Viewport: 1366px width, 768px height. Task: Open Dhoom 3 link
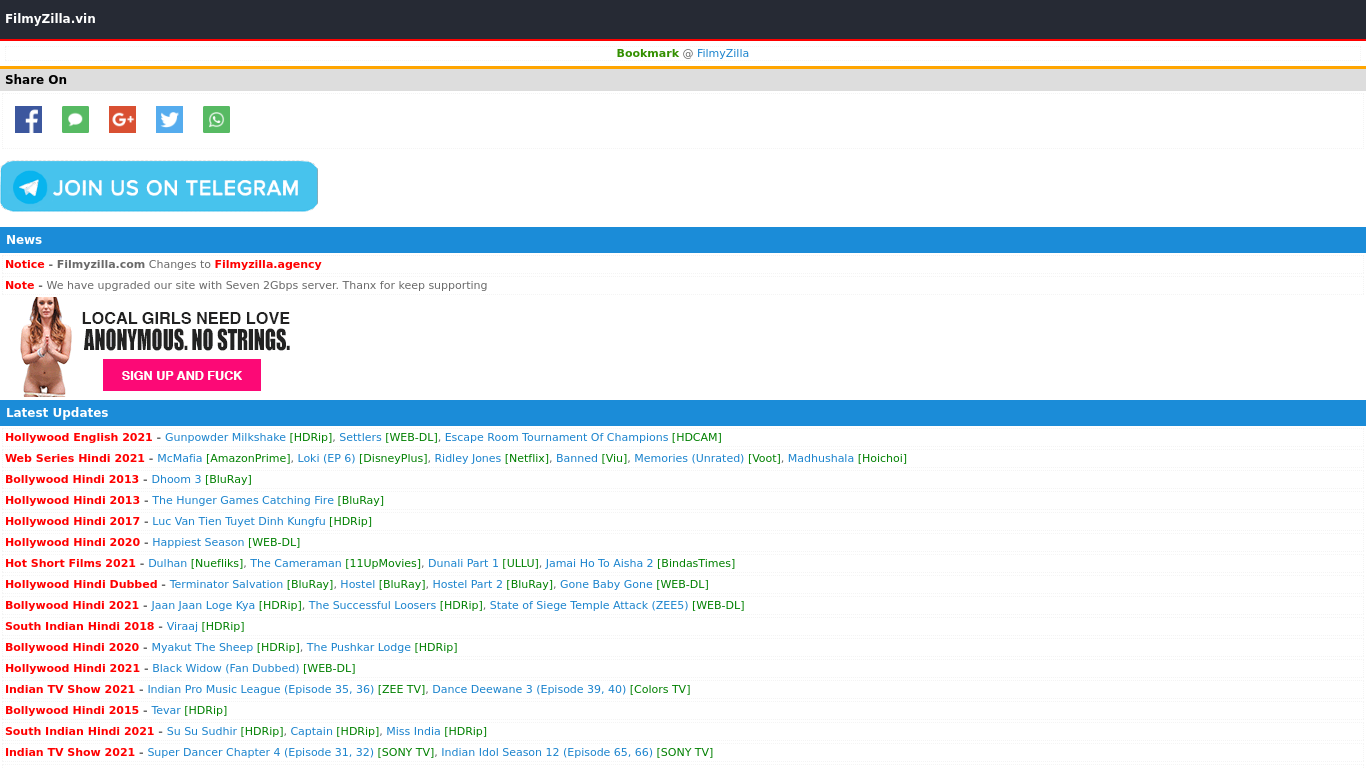[176, 480]
